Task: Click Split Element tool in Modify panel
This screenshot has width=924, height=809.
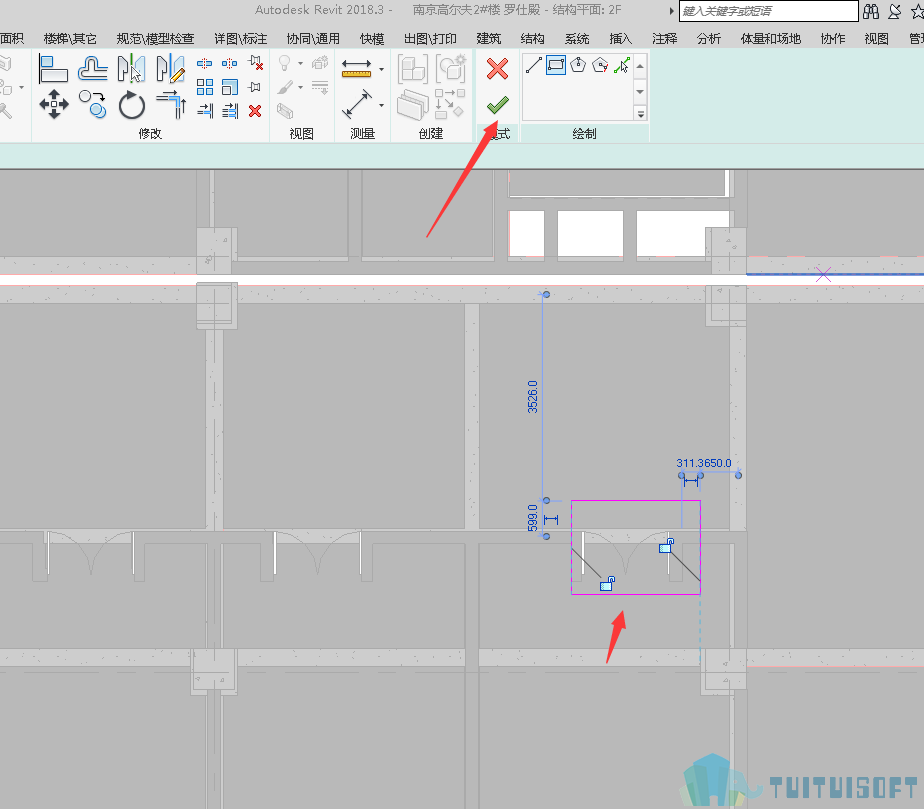Action: (x=204, y=63)
